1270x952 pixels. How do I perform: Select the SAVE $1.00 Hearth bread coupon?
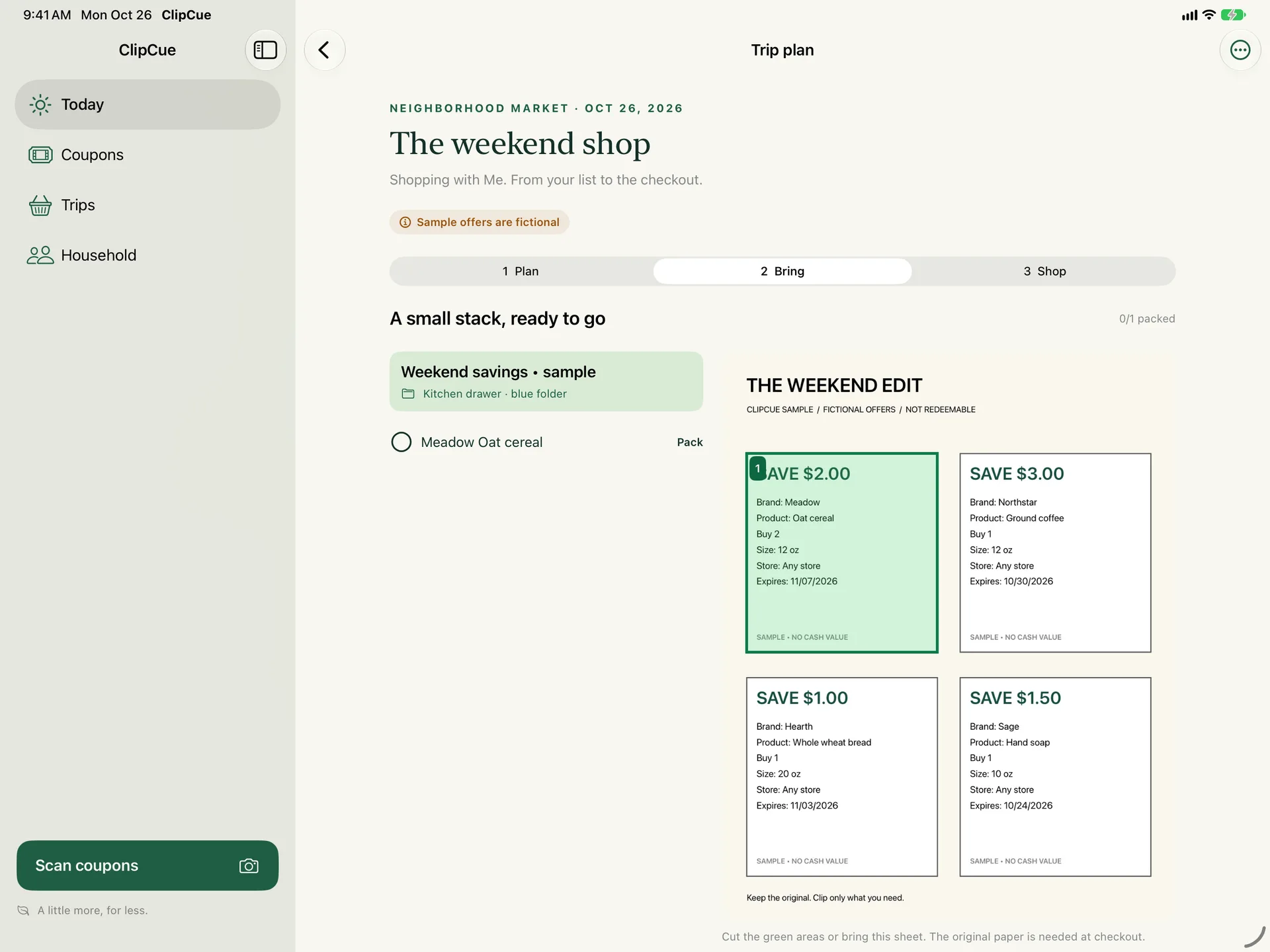coord(841,777)
